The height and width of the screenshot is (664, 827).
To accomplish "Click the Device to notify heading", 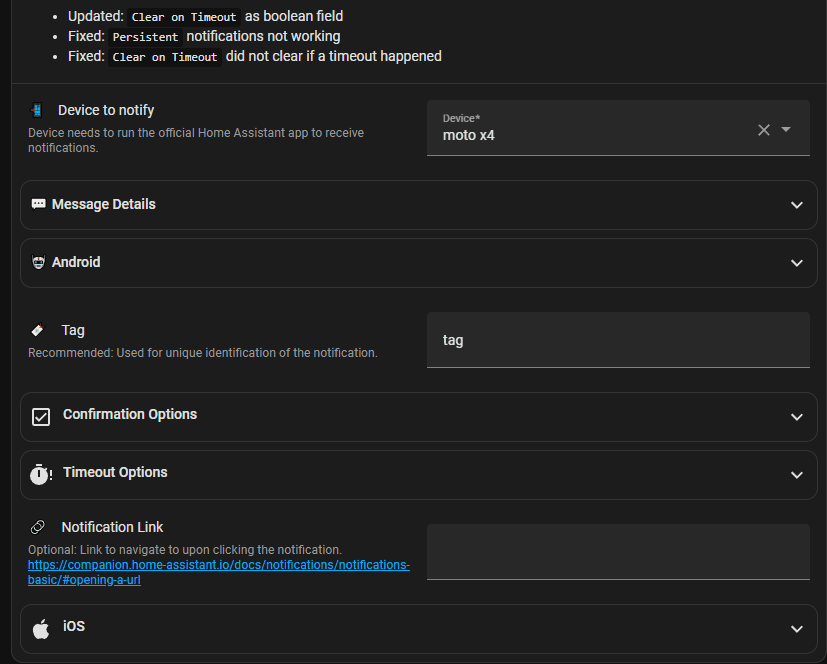I will click(x=107, y=110).
